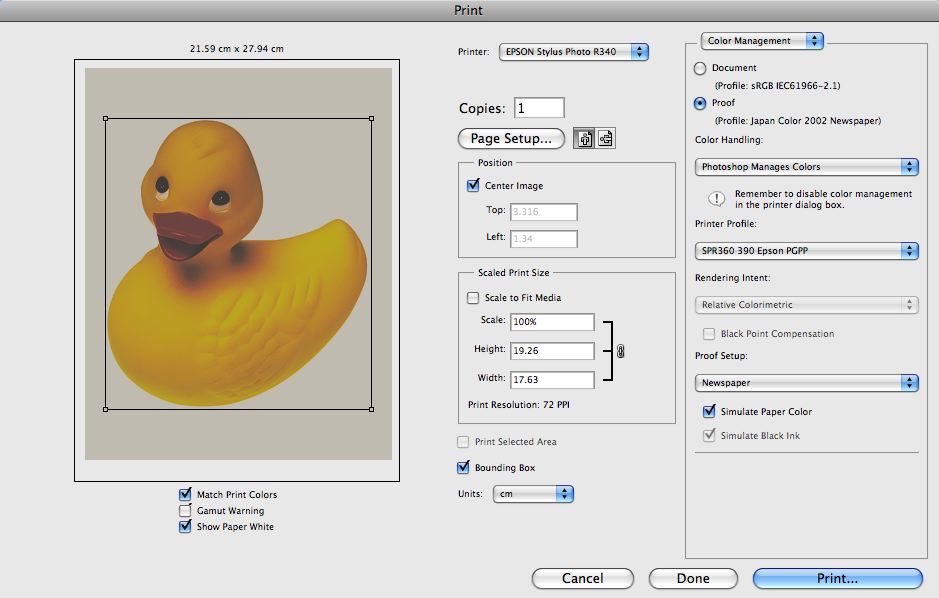Click 'Profile: Japan Color 2002 Newspaper' text
Image resolution: width=939 pixels, height=598 pixels.
click(x=798, y=121)
